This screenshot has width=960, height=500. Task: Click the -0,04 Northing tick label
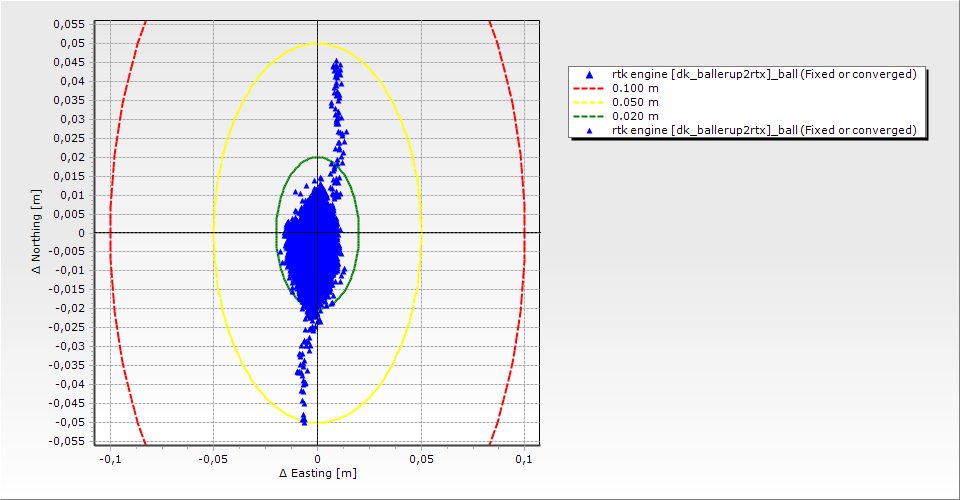pos(70,384)
